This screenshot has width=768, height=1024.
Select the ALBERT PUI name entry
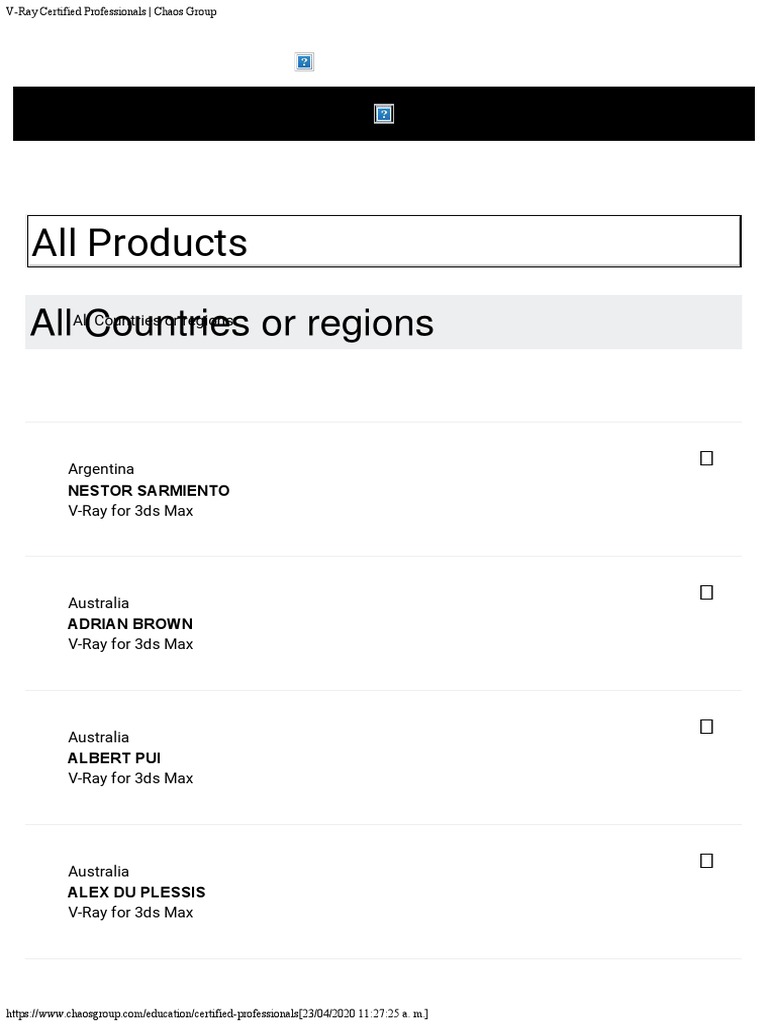tap(114, 758)
